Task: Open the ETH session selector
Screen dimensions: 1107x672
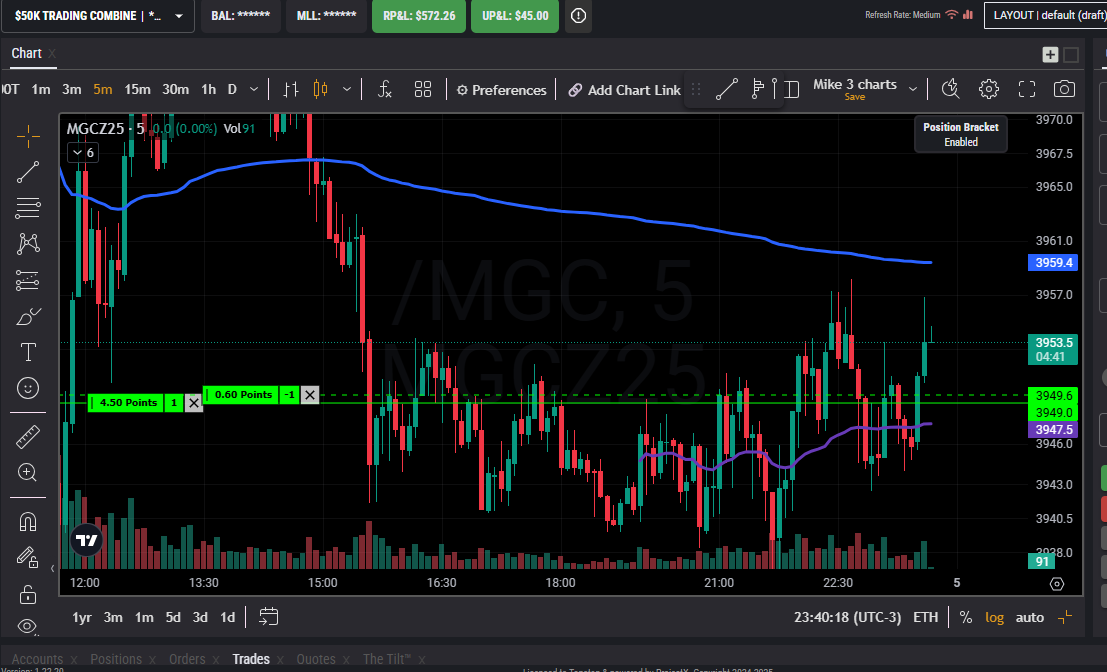Action: [926, 618]
